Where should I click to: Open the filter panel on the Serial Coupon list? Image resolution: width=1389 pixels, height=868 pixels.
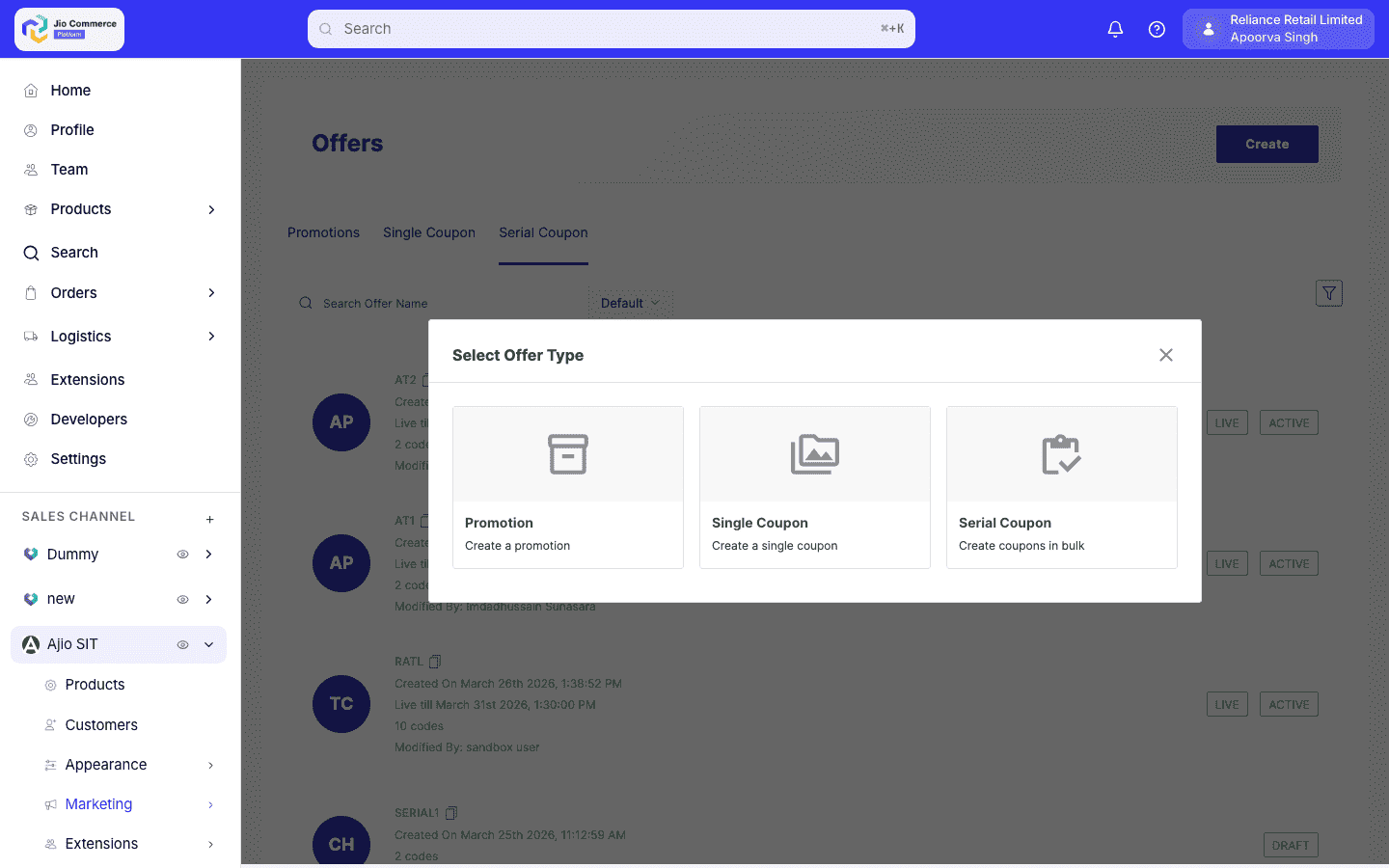tap(1328, 292)
